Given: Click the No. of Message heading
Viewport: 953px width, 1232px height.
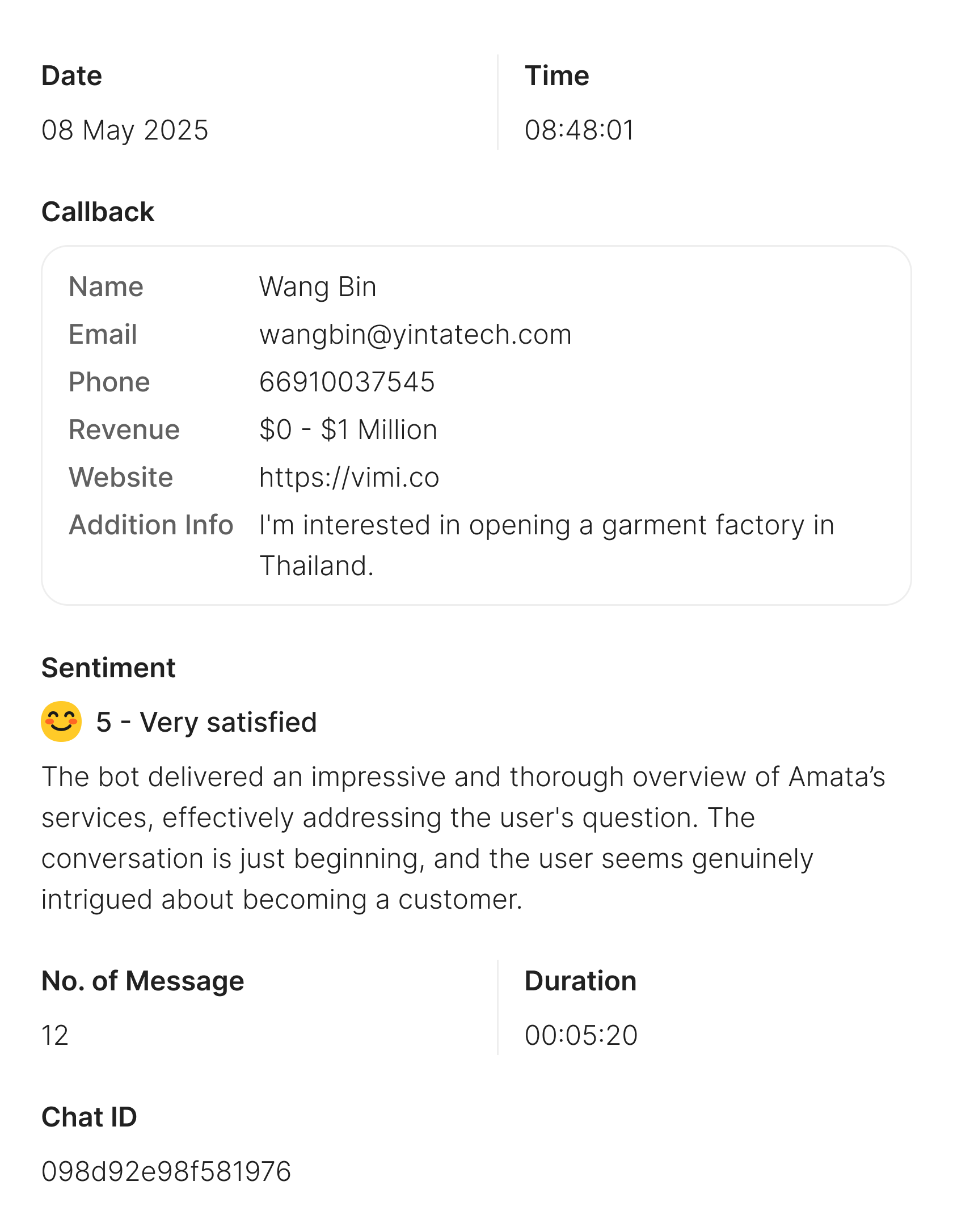Looking at the screenshot, I should [142, 981].
